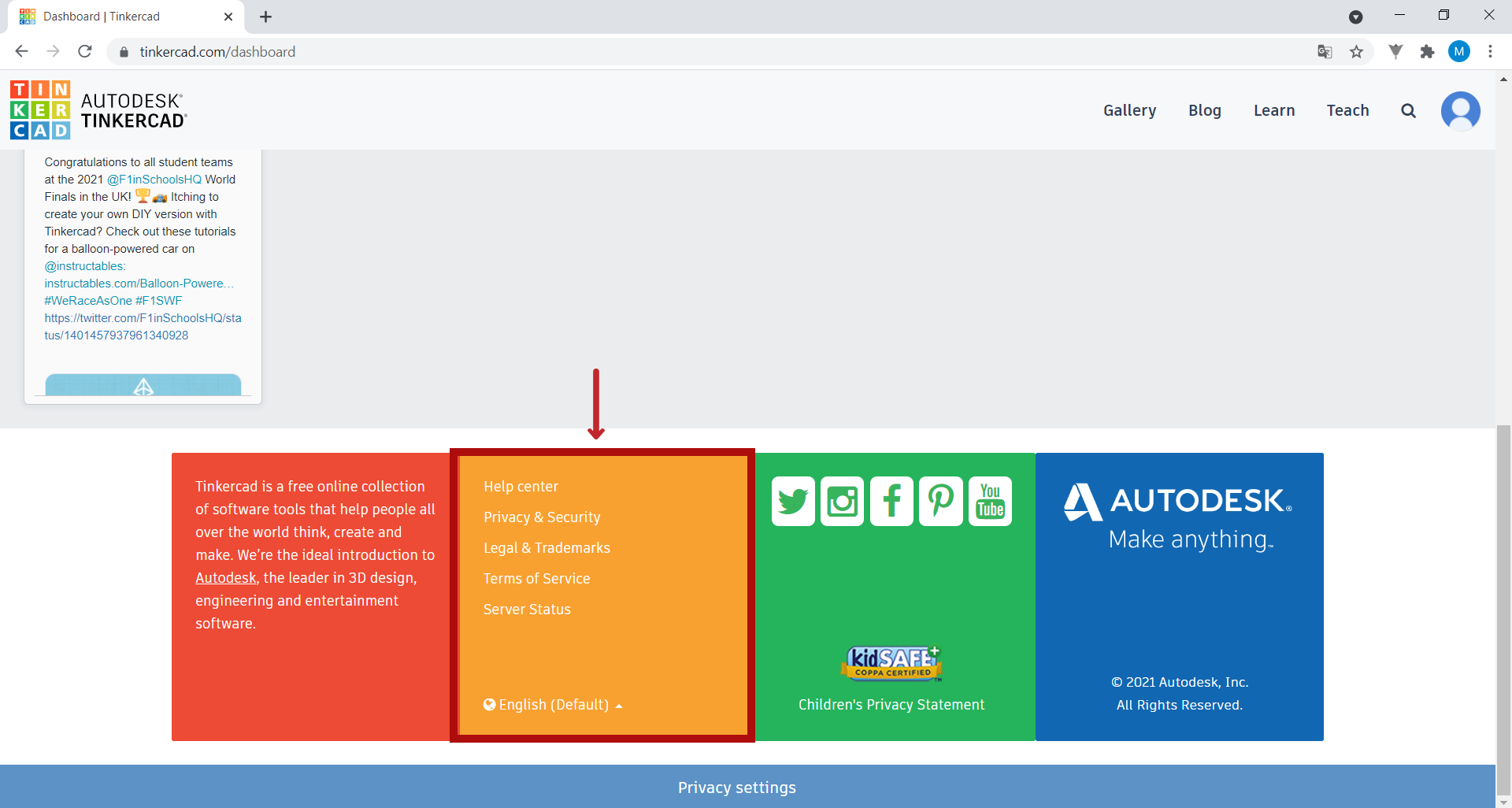Click the Autodesk link in description
Viewport: 1512px width, 808px height.
tap(226, 578)
